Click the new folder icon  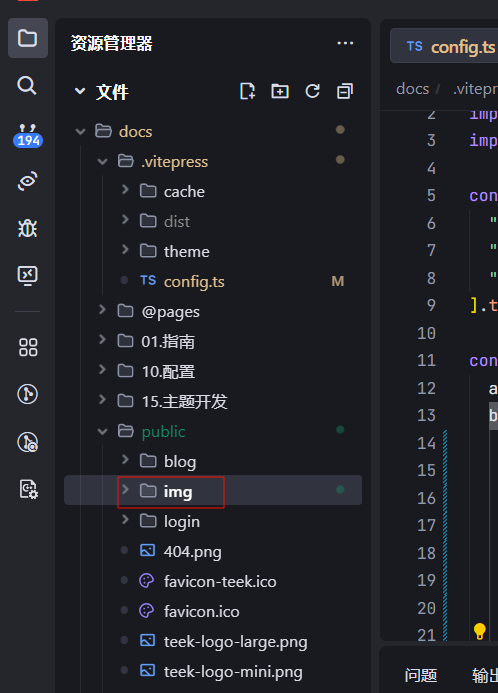280,91
